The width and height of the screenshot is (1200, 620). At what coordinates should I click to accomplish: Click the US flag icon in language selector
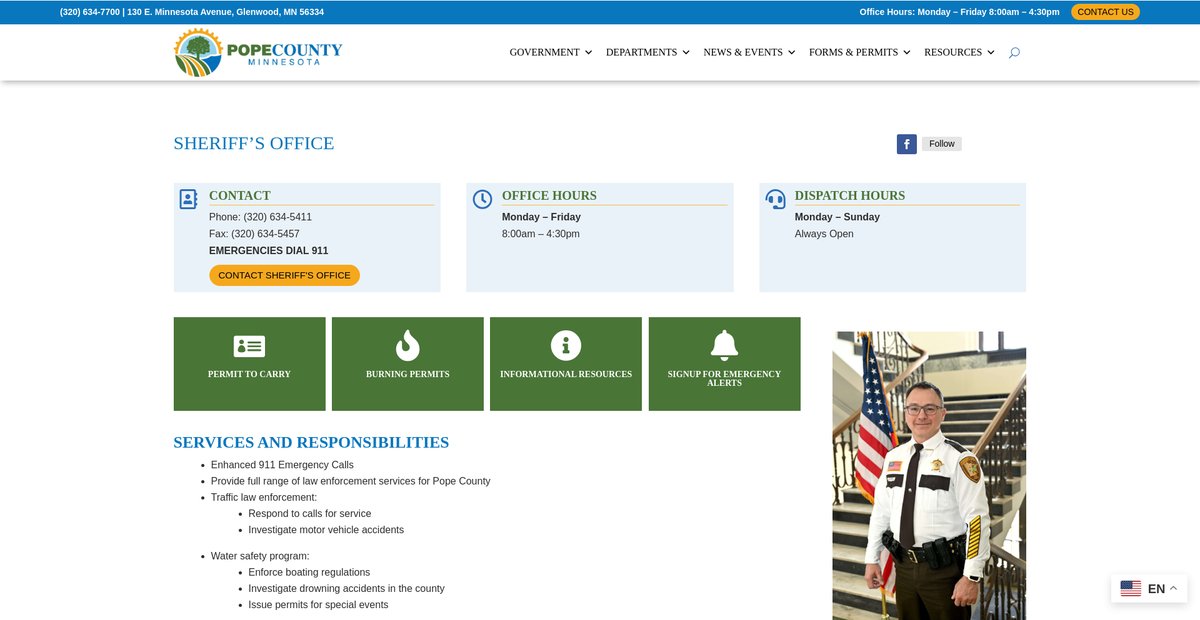[1131, 589]
